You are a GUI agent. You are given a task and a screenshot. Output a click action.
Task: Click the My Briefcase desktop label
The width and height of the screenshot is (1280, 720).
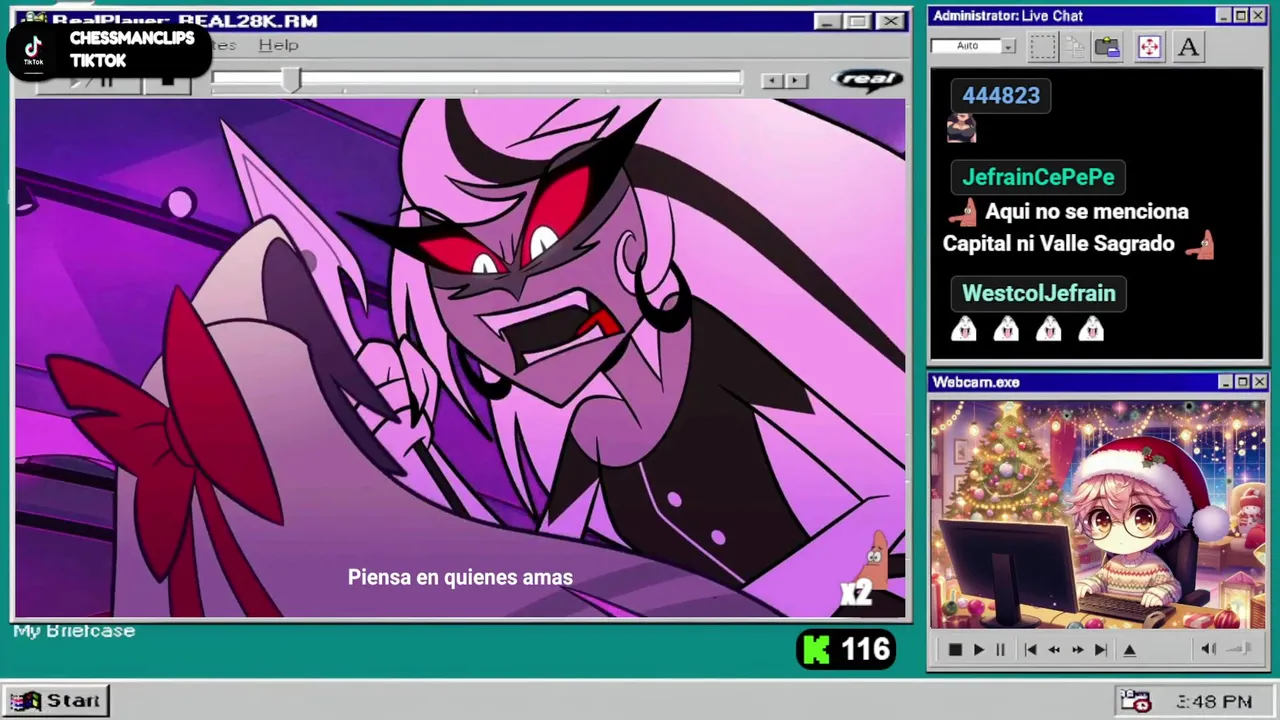[74, 631]
